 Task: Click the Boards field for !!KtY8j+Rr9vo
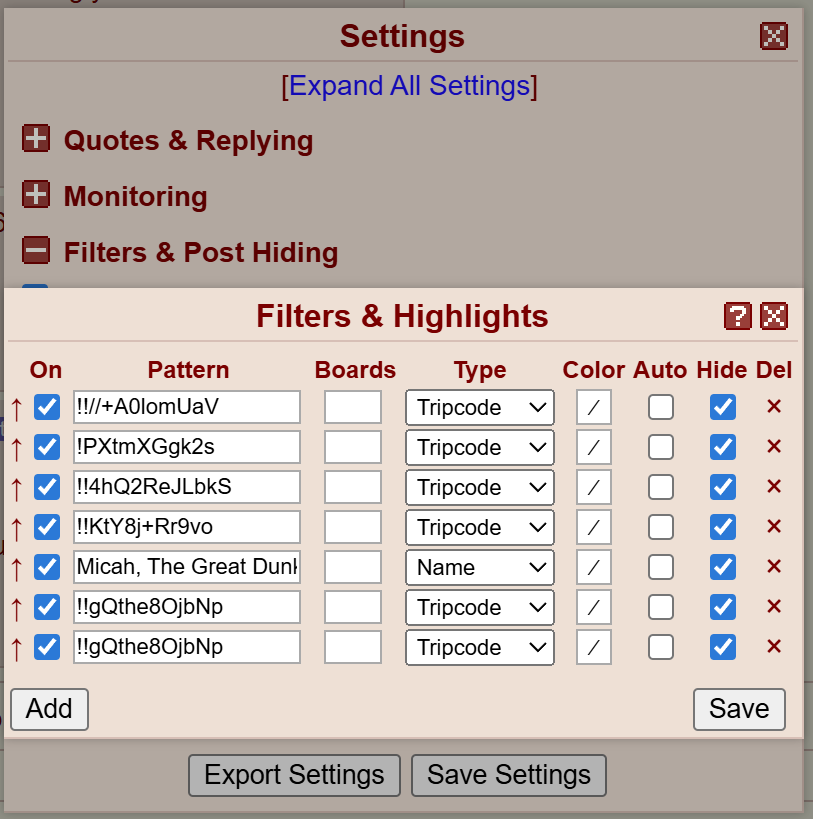click(x=353, y=527)
